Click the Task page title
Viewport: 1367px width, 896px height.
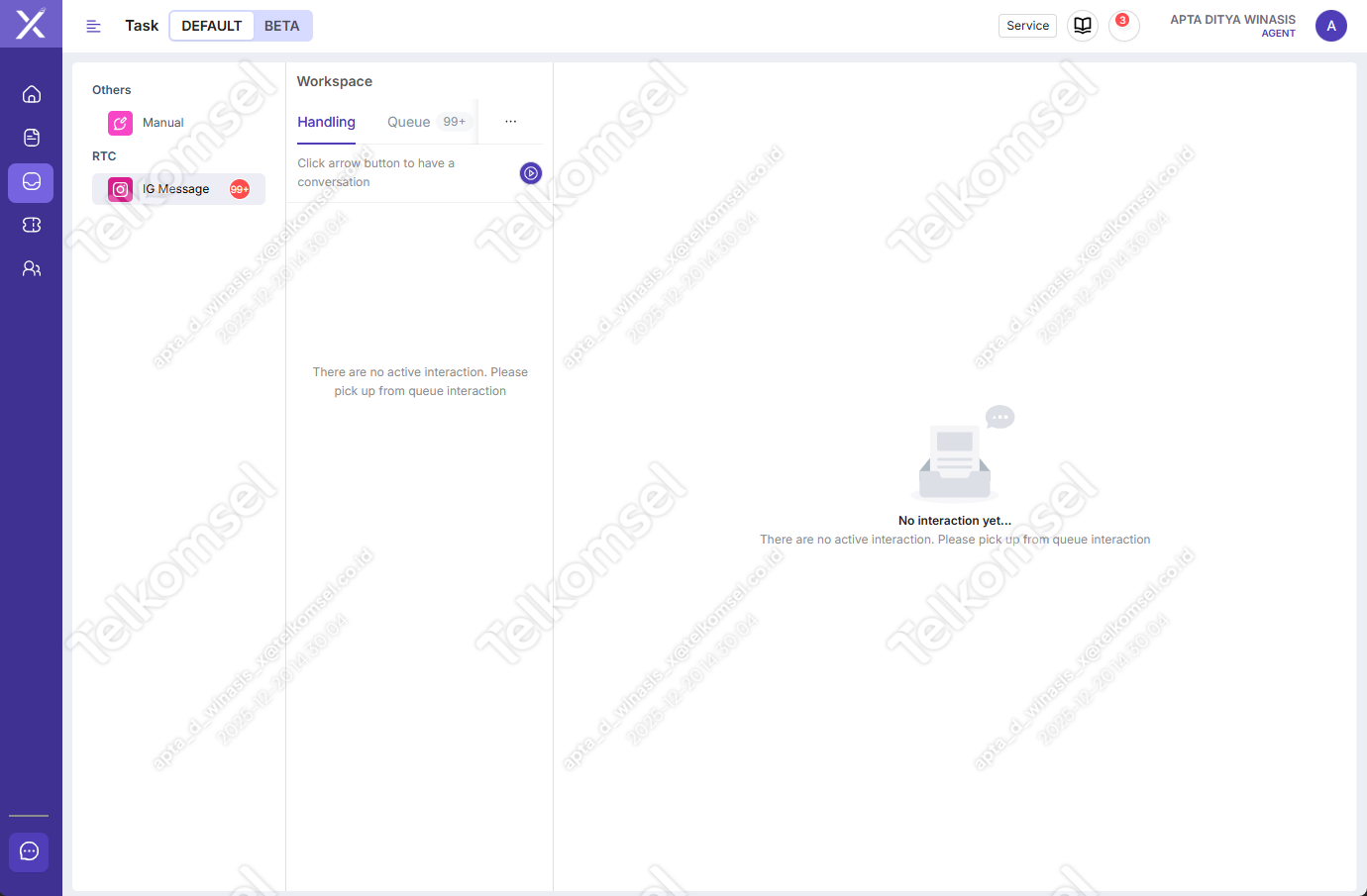point(142,26)
